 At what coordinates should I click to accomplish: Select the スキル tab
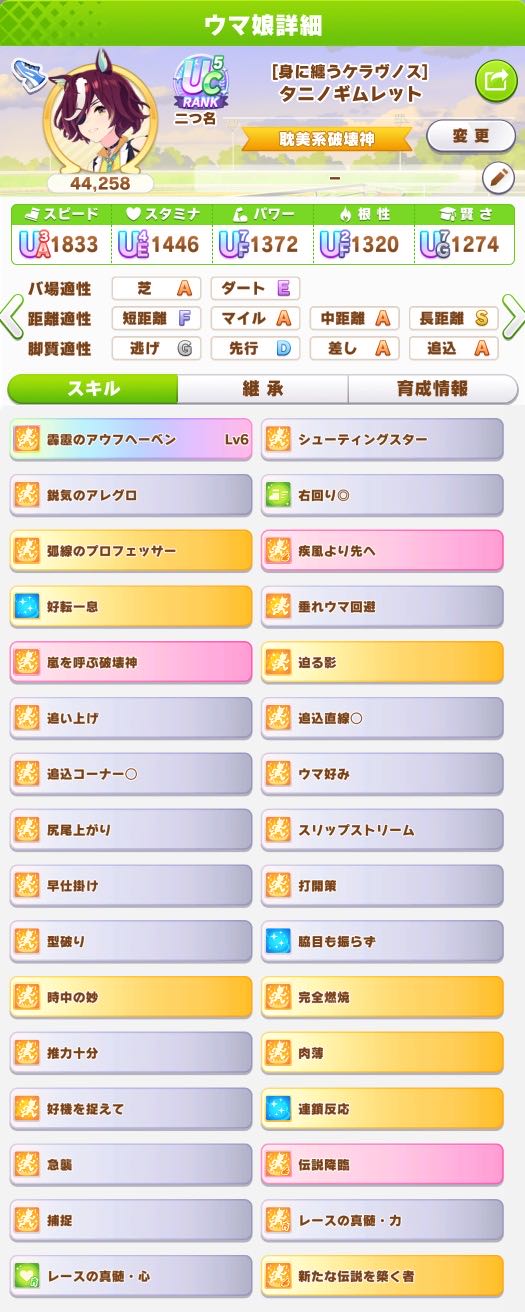[93, 389]
